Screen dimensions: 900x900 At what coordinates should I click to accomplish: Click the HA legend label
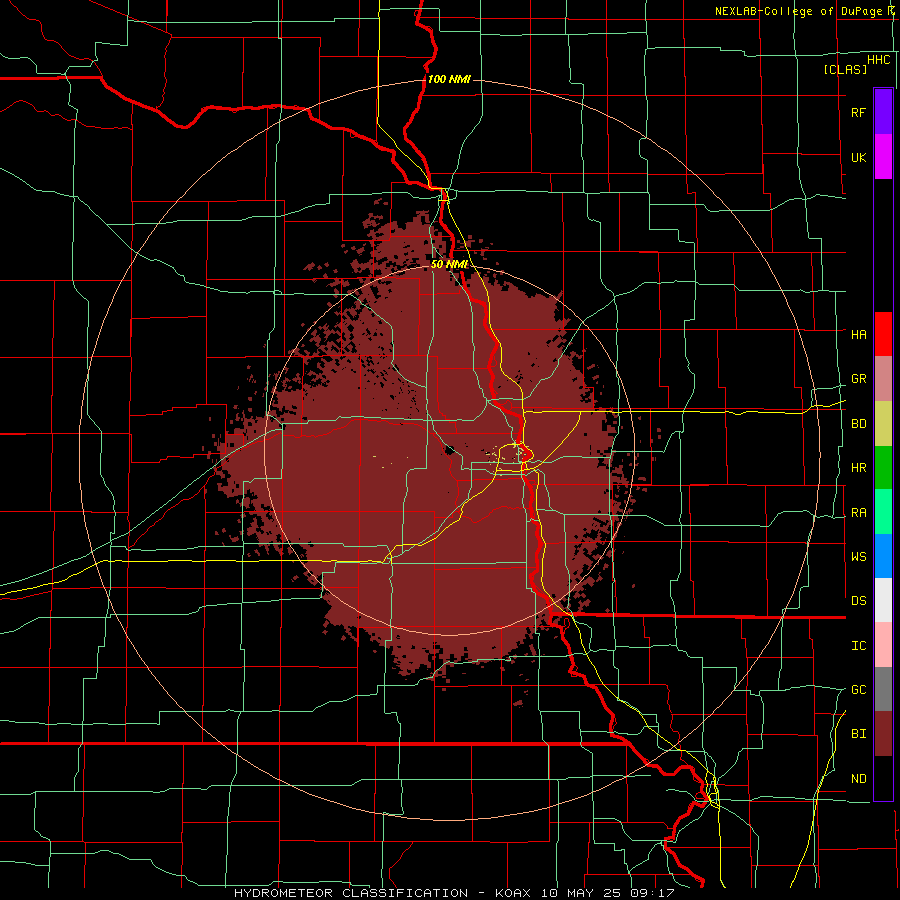click(858, 334)
